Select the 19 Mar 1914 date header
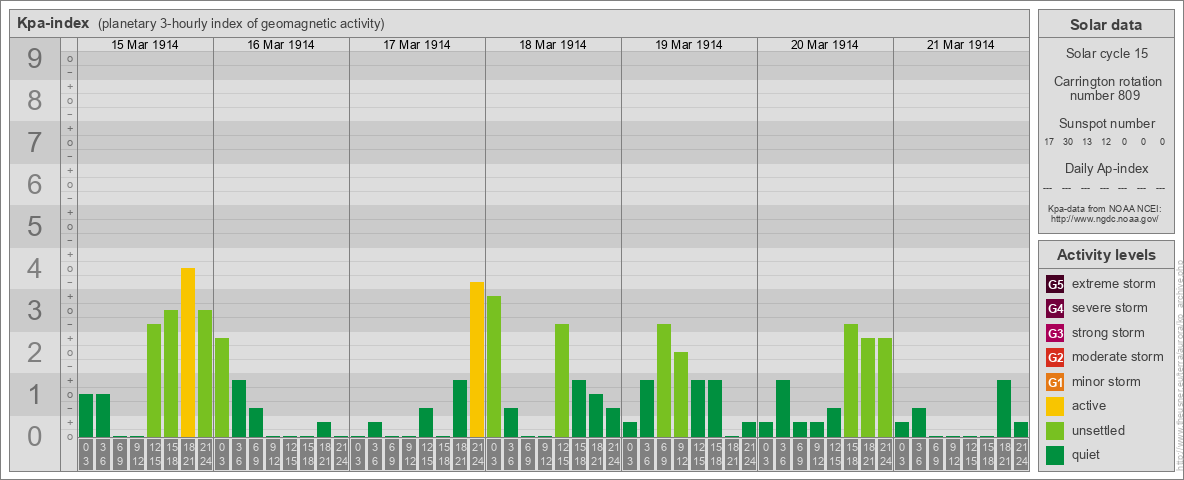This screenshot has width=1184, height=480. pyautogui.click(x=689, y=45)
